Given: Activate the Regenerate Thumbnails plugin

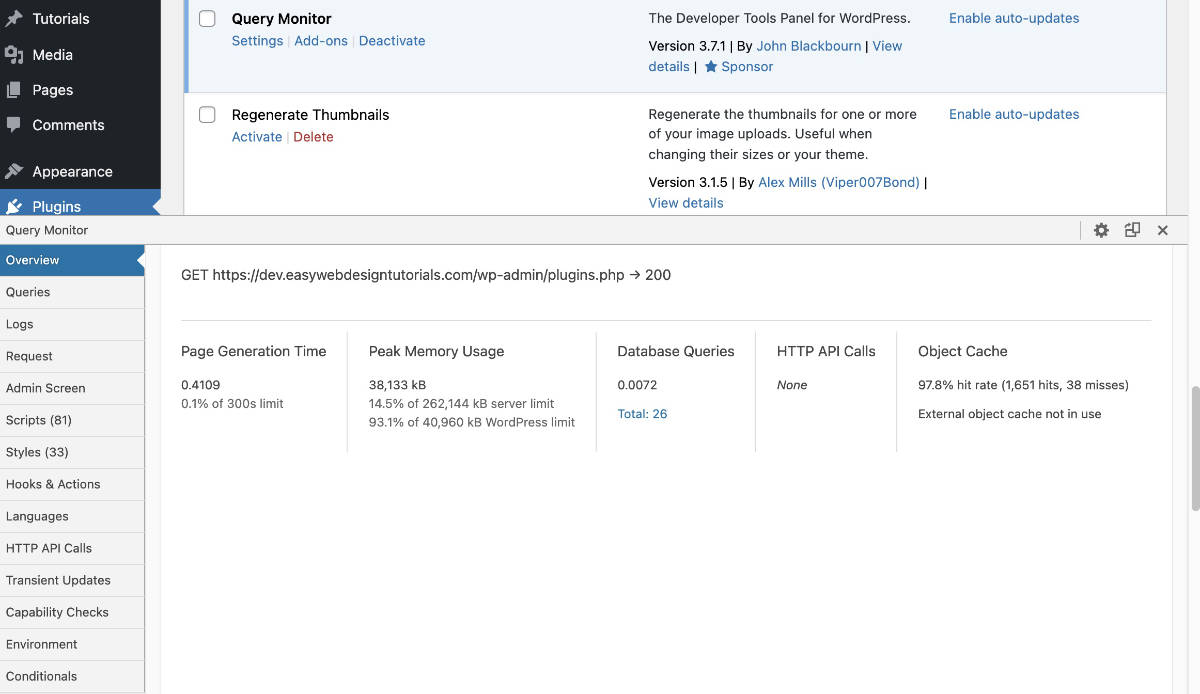Looking at the screenshot, I should click(257, 137).
